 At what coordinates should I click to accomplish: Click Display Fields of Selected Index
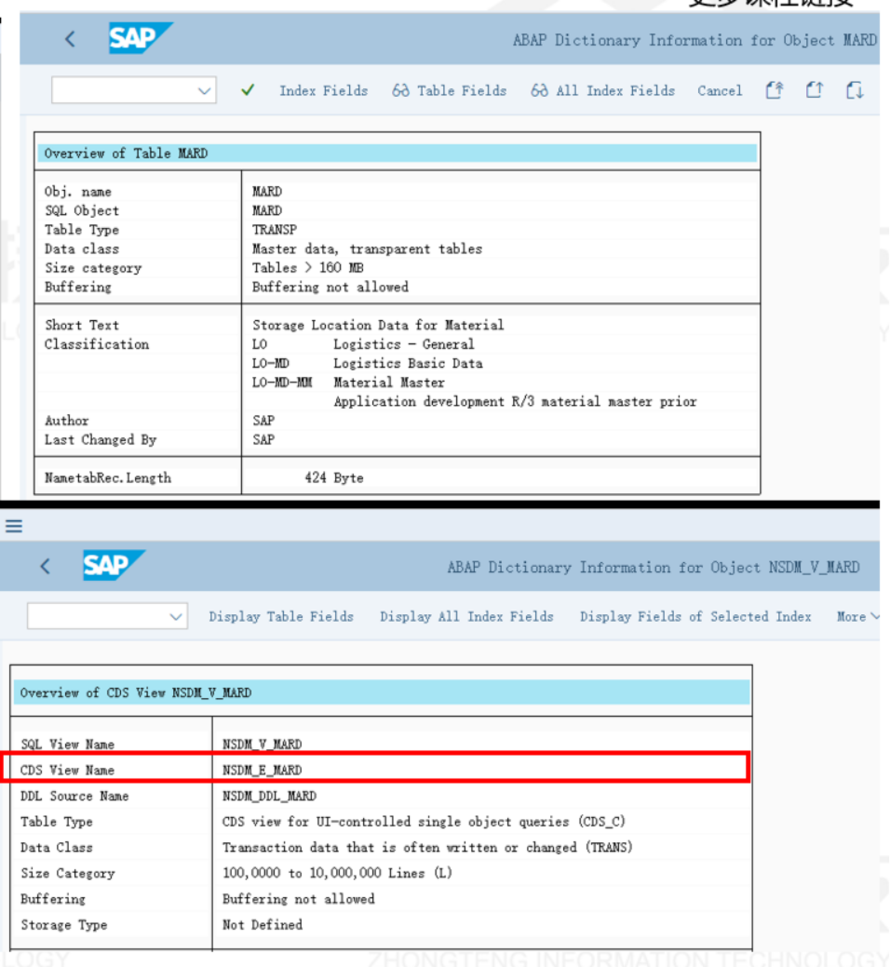(695, 617)
